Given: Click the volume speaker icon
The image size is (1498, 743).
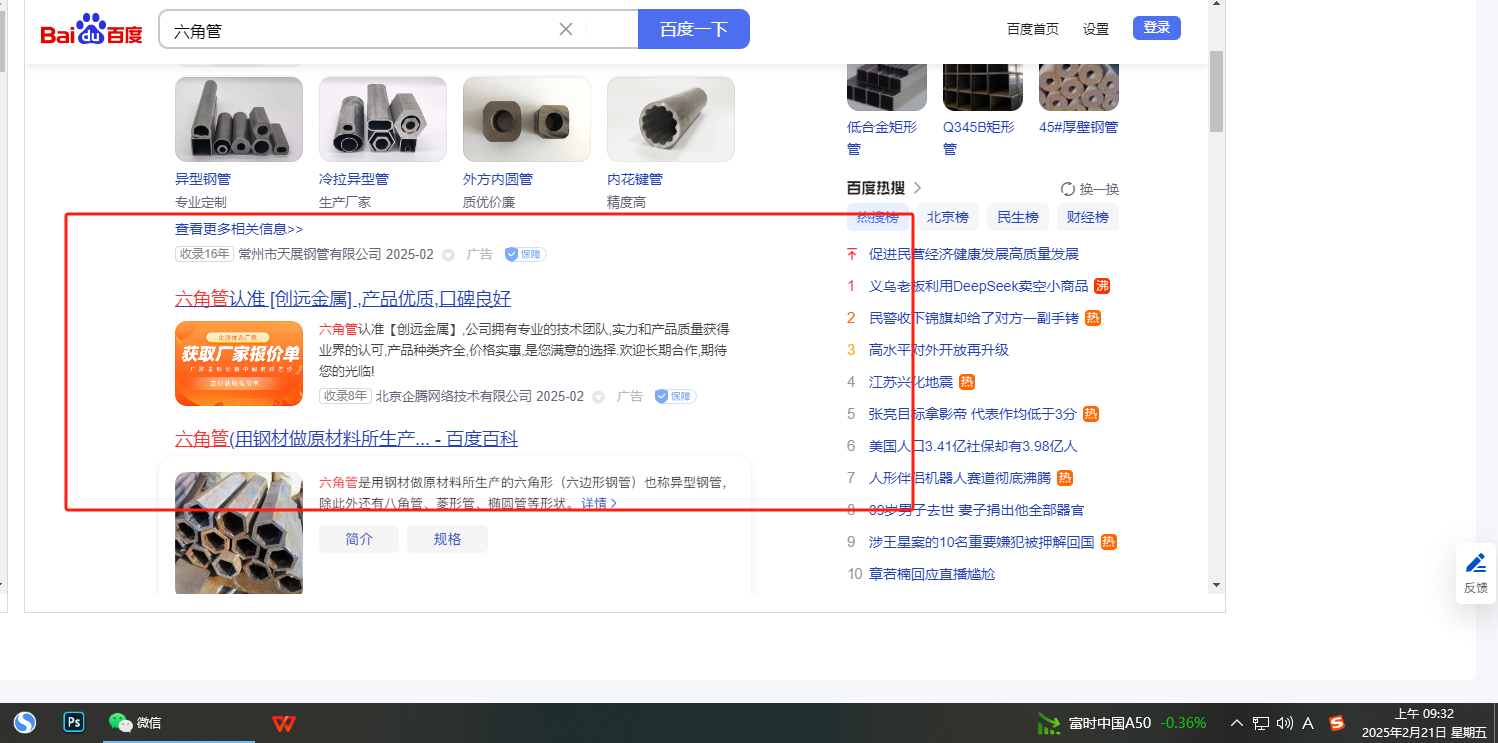Looking at the screenshot, I should pyautogui.click(x=1285, y=723).
